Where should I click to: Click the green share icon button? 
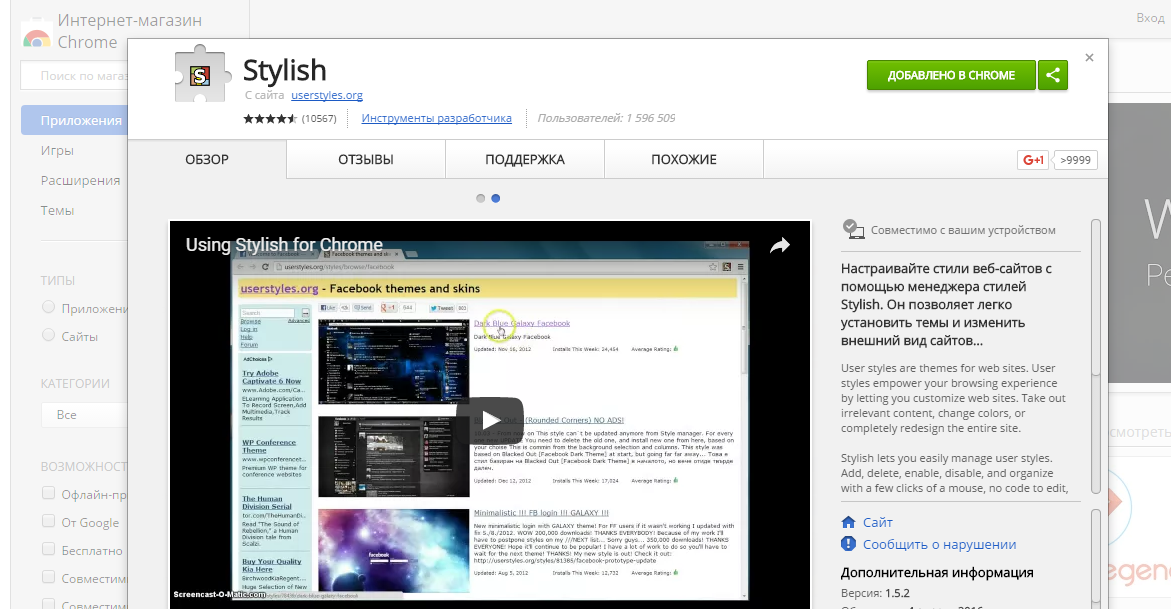(1052, 75)
